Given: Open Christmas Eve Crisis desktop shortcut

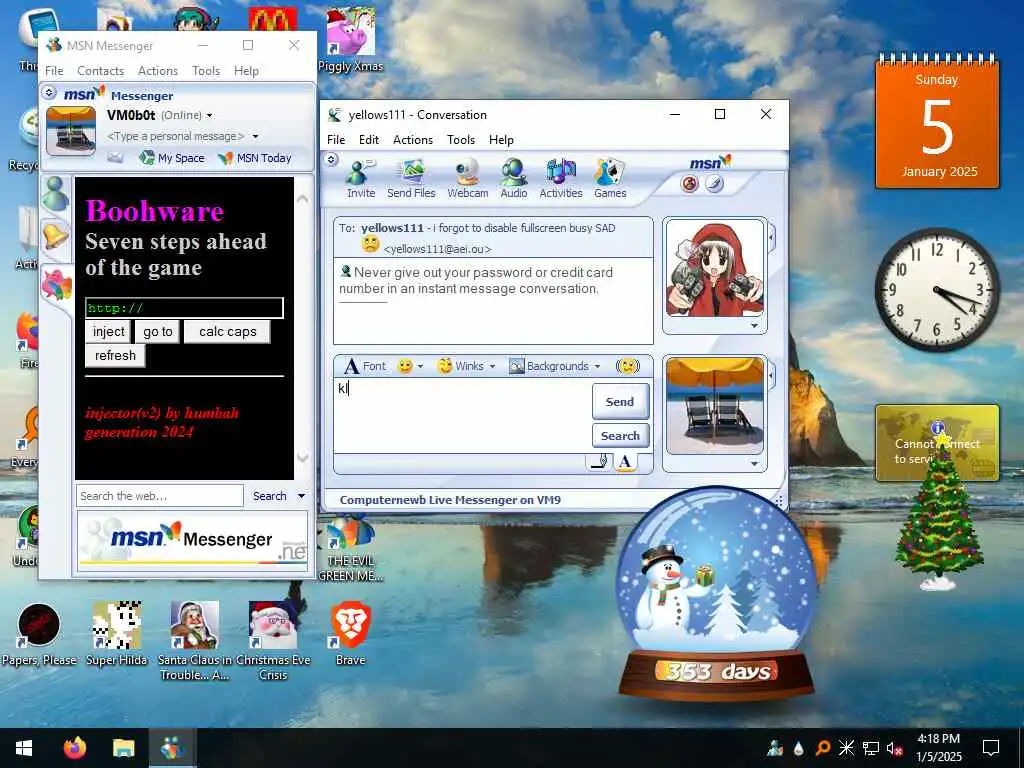Looking at the screenshot, I should point(273,641).
